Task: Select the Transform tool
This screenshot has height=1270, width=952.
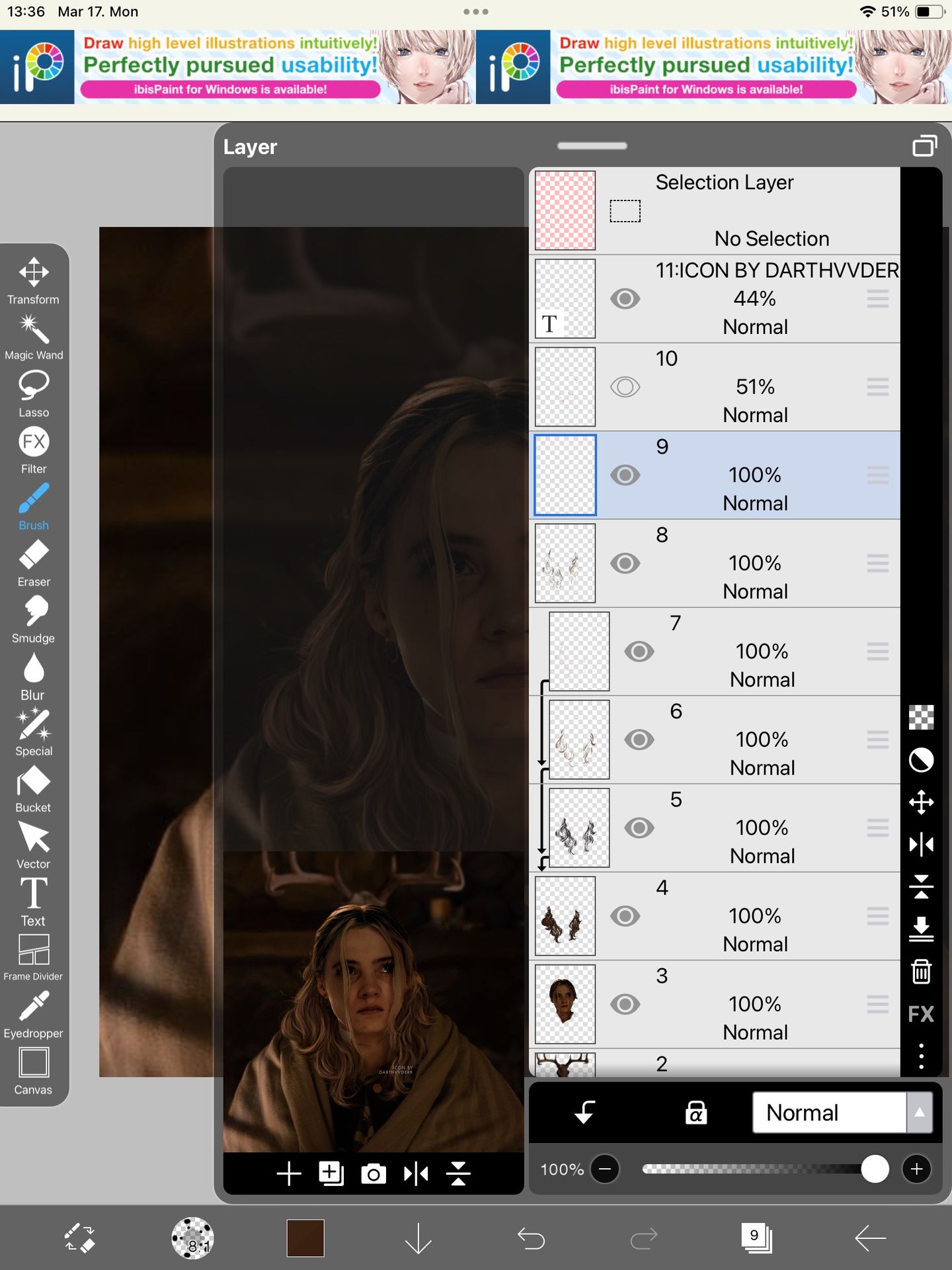Action: [x=34, y=281]
